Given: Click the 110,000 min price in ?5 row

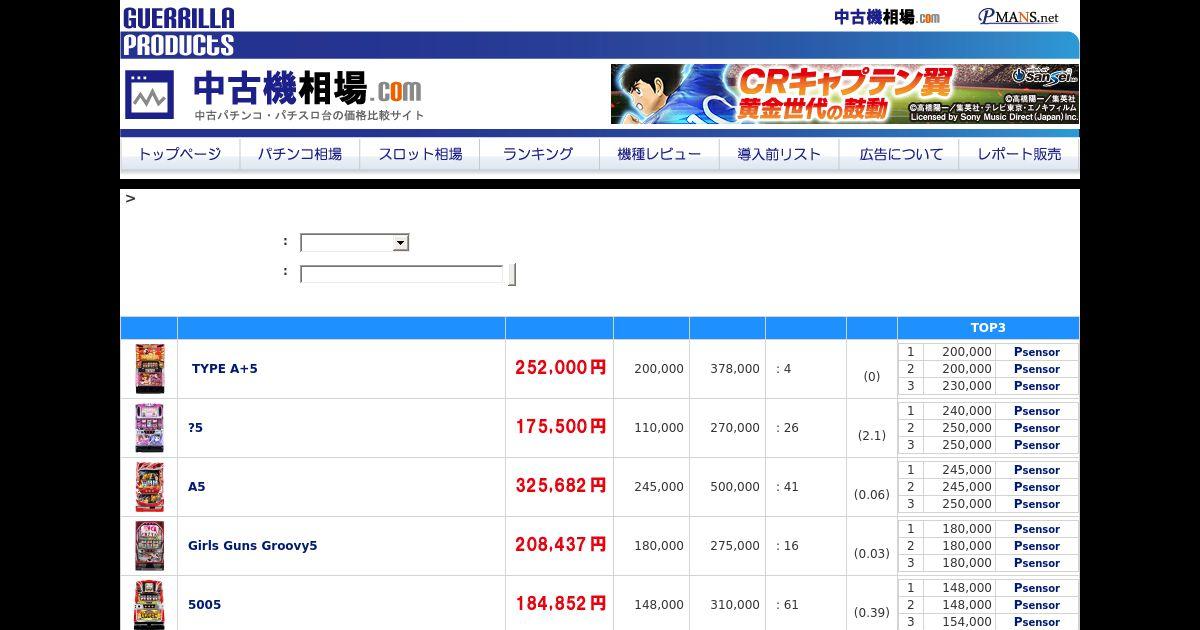Looking at the screenshot, I should (x=659, y=428).
